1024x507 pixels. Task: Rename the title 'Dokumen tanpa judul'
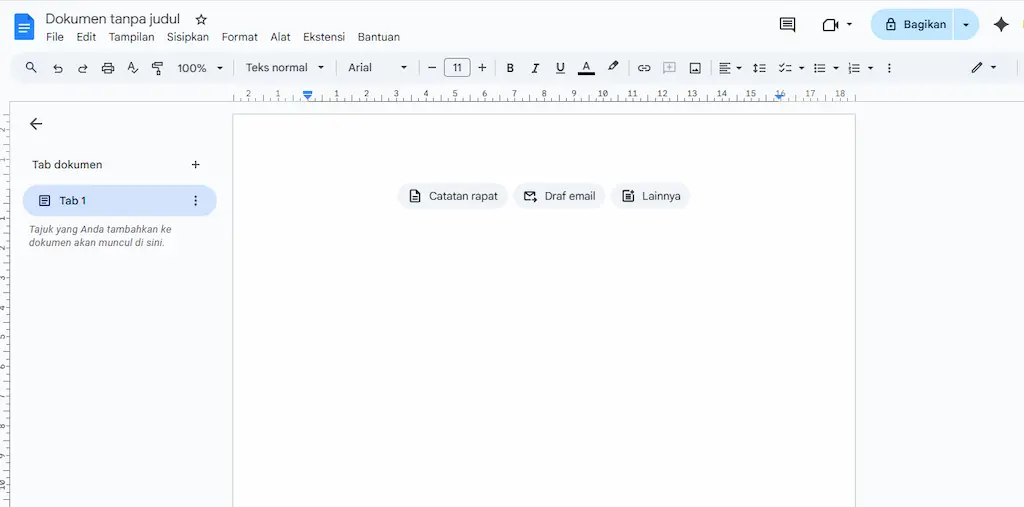pyautogui.click(x=112, y=19)
